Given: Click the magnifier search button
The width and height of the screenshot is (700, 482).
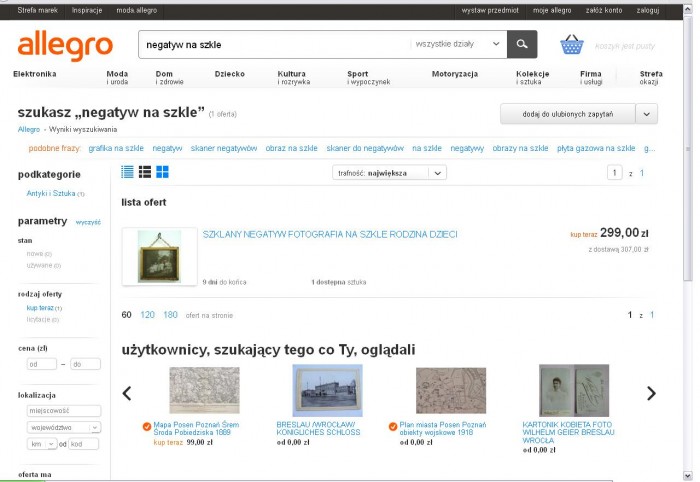Looking at the screenshot, I should click(x=522, y=44).
